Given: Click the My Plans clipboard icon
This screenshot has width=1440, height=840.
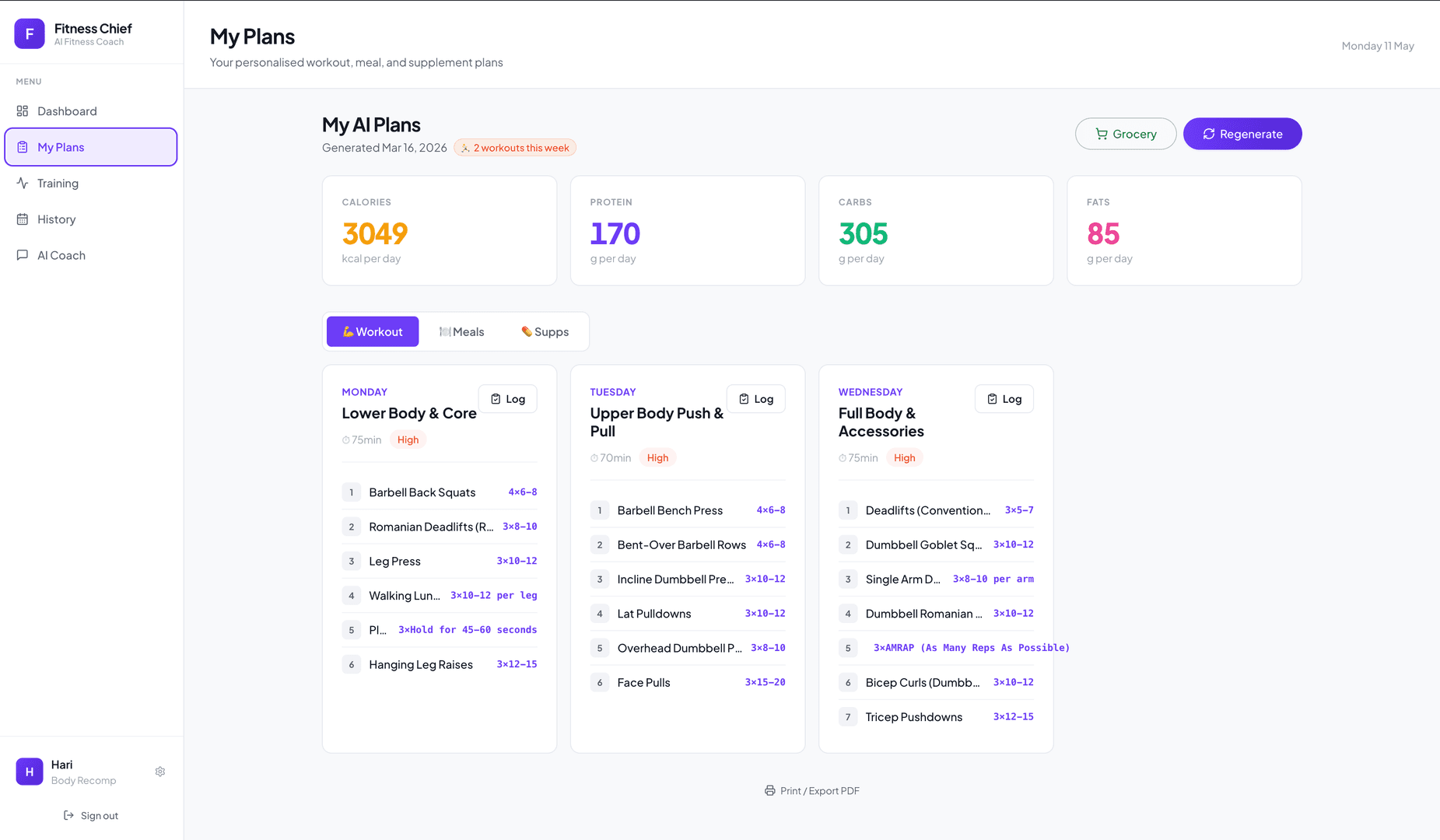Looking at the screenshot, I should [23, 147].
